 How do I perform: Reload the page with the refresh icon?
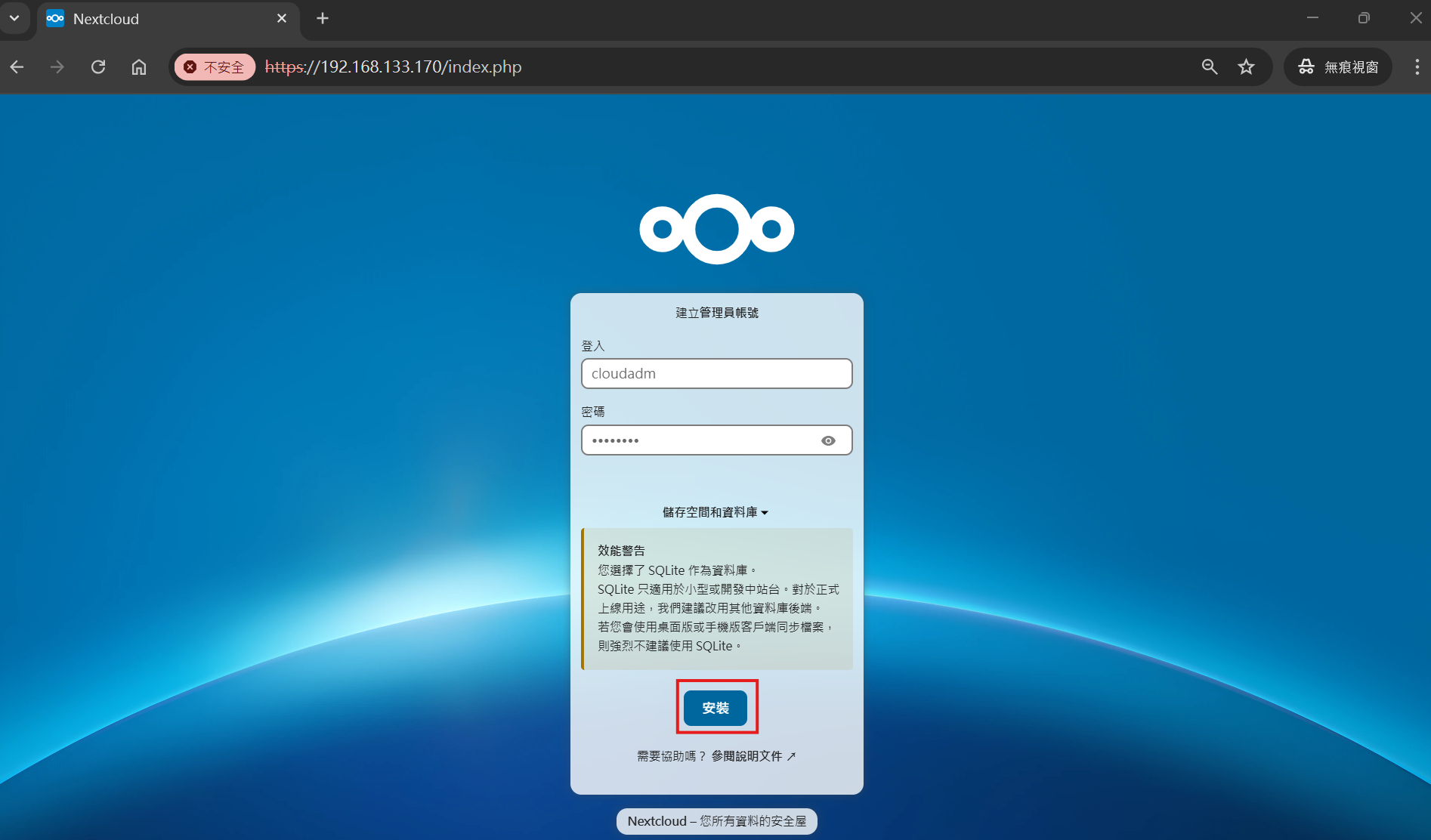coord(98,67)
